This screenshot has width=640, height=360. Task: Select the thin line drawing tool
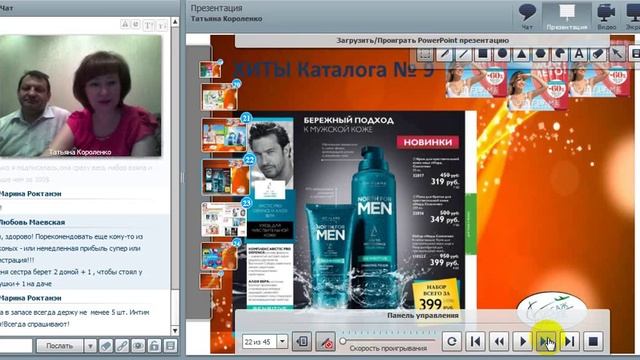pyautogui.click(x=464, y=54)
